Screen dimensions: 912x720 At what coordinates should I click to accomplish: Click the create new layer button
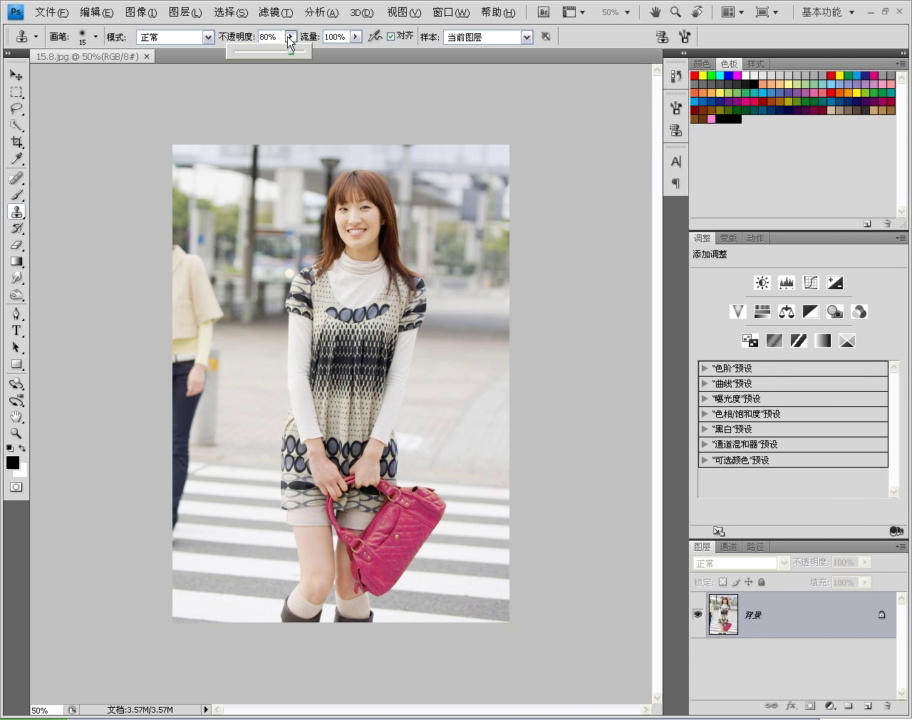click(868, 705)
